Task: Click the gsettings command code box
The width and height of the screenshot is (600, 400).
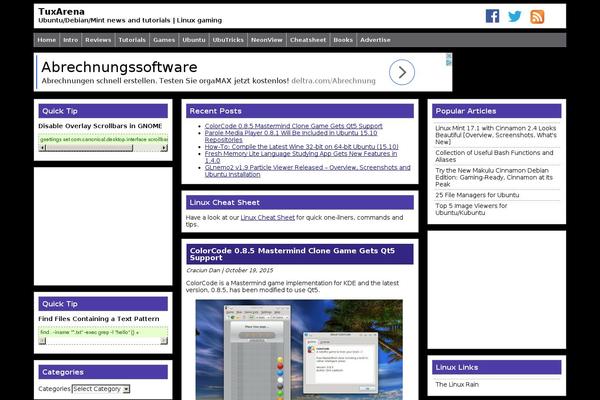Action: (103, 139)
